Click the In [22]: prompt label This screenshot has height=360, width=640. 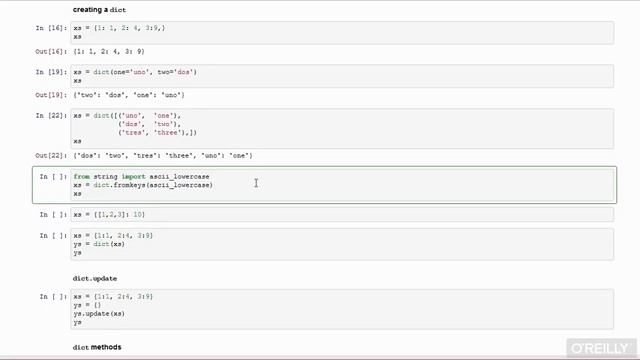click(x=51, y=116)
